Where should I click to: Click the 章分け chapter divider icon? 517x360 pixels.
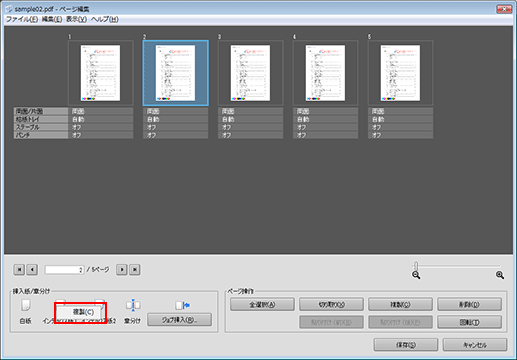(133, 305)
